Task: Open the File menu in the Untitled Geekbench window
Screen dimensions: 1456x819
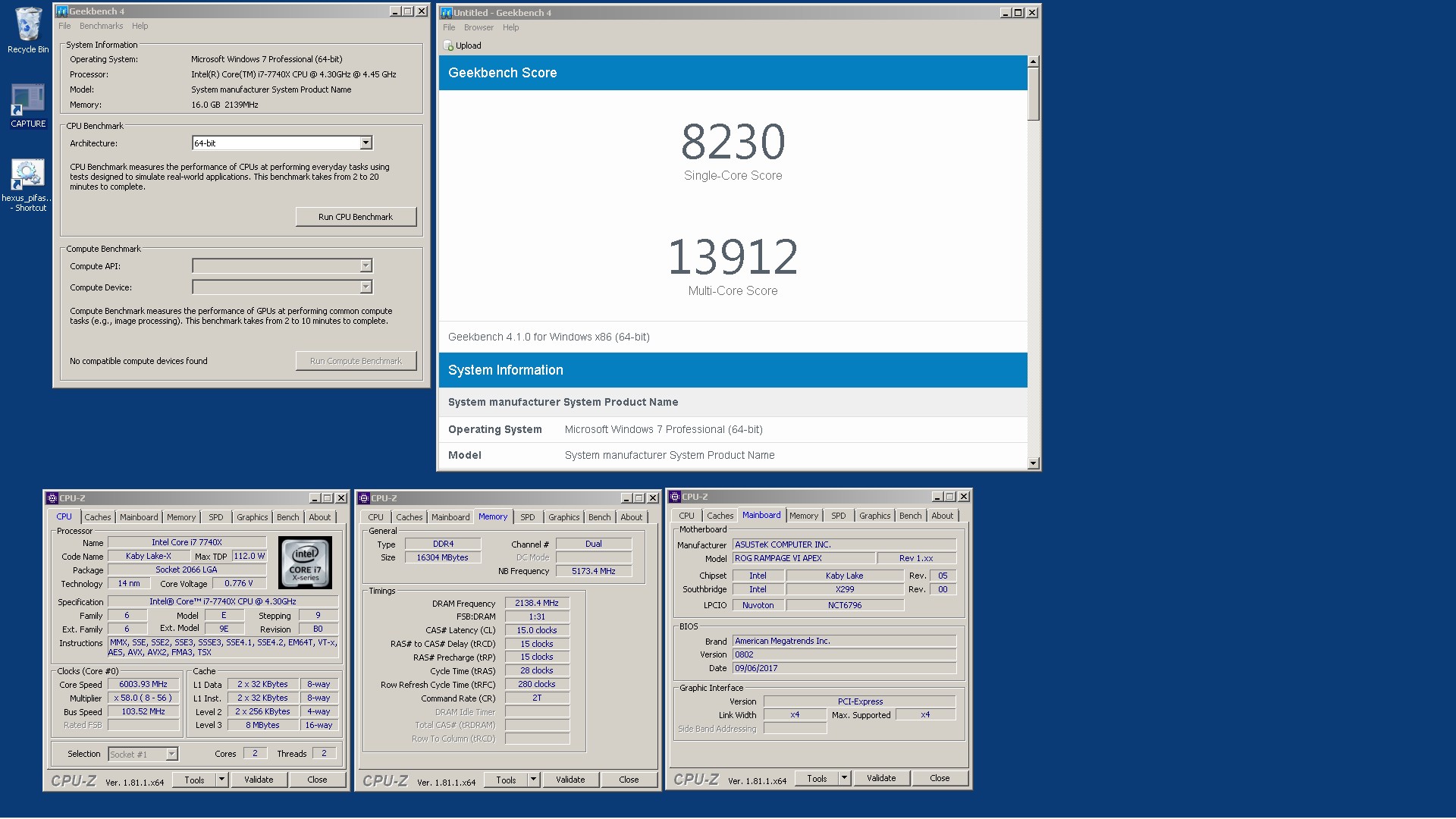Action: 449,27
